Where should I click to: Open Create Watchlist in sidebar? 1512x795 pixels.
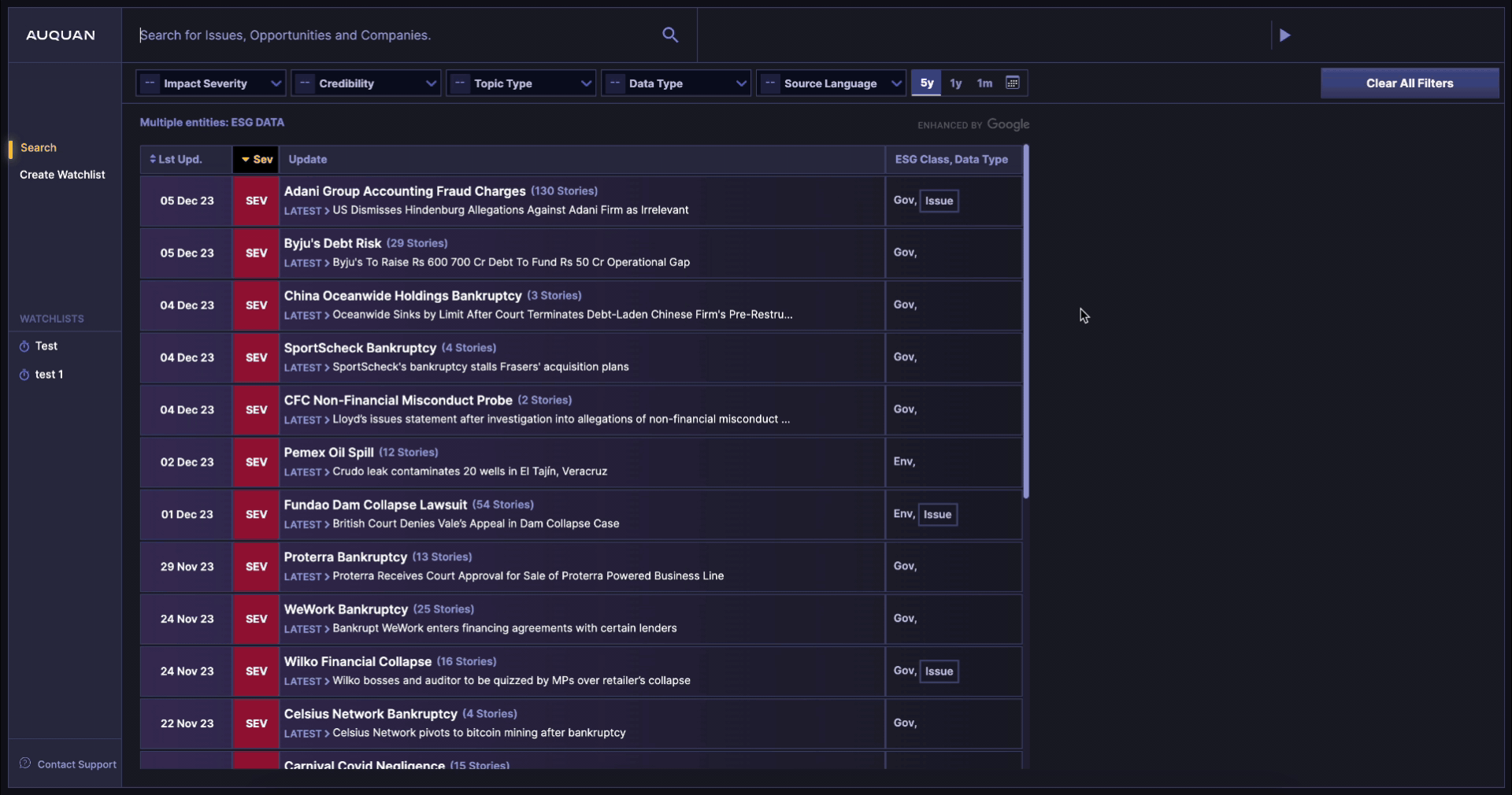(62, 175)
